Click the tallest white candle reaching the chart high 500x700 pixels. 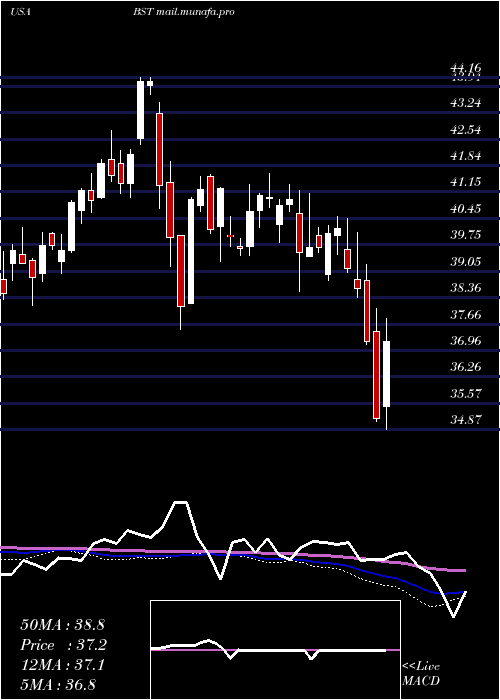click(141, 110)
